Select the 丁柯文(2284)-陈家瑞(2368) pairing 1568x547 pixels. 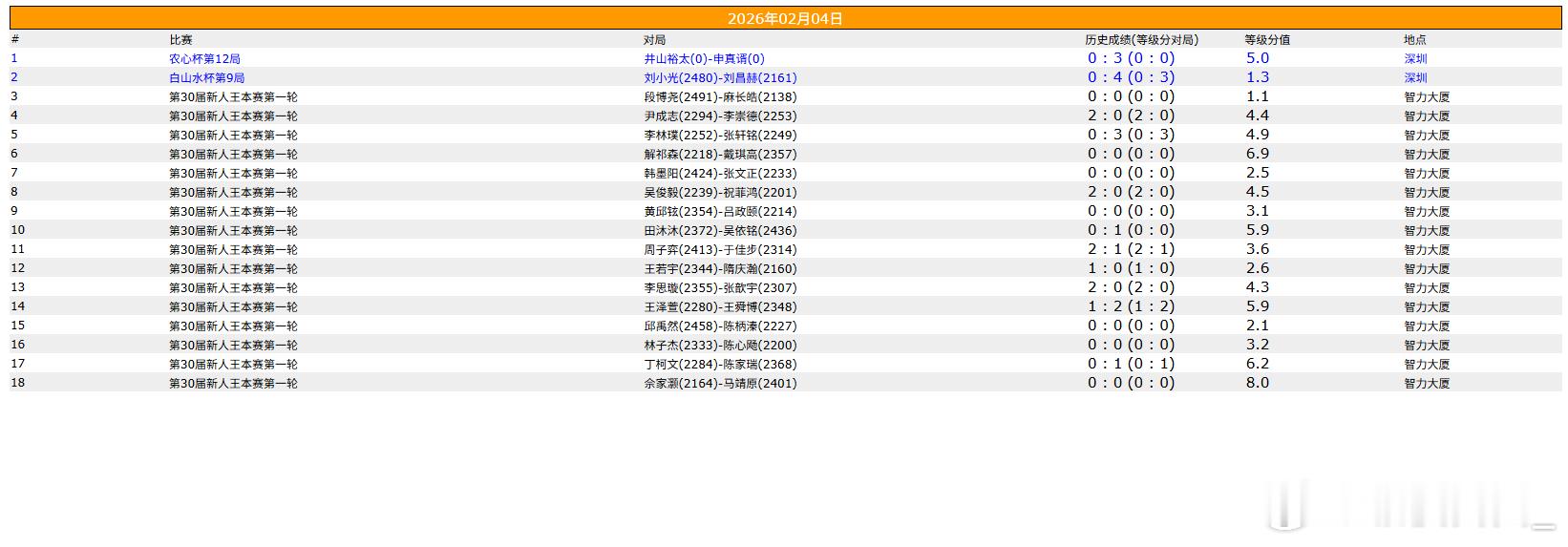coord(720,364)
